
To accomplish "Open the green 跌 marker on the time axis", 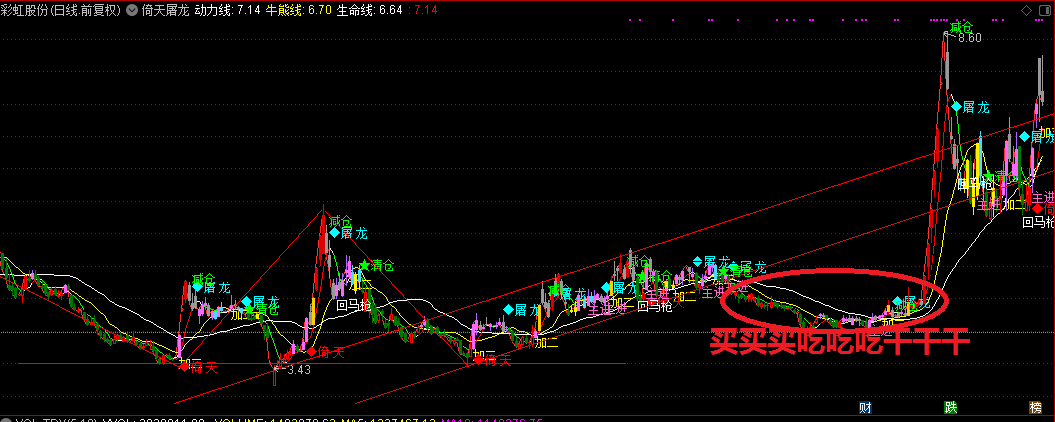I will point(950,407).
